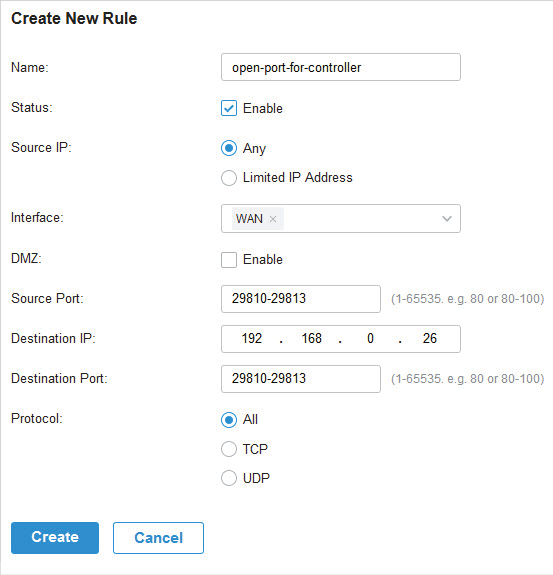553x575 pixels.
Task: Enable the DMZ checkbox
Action: tap(229, 260)
